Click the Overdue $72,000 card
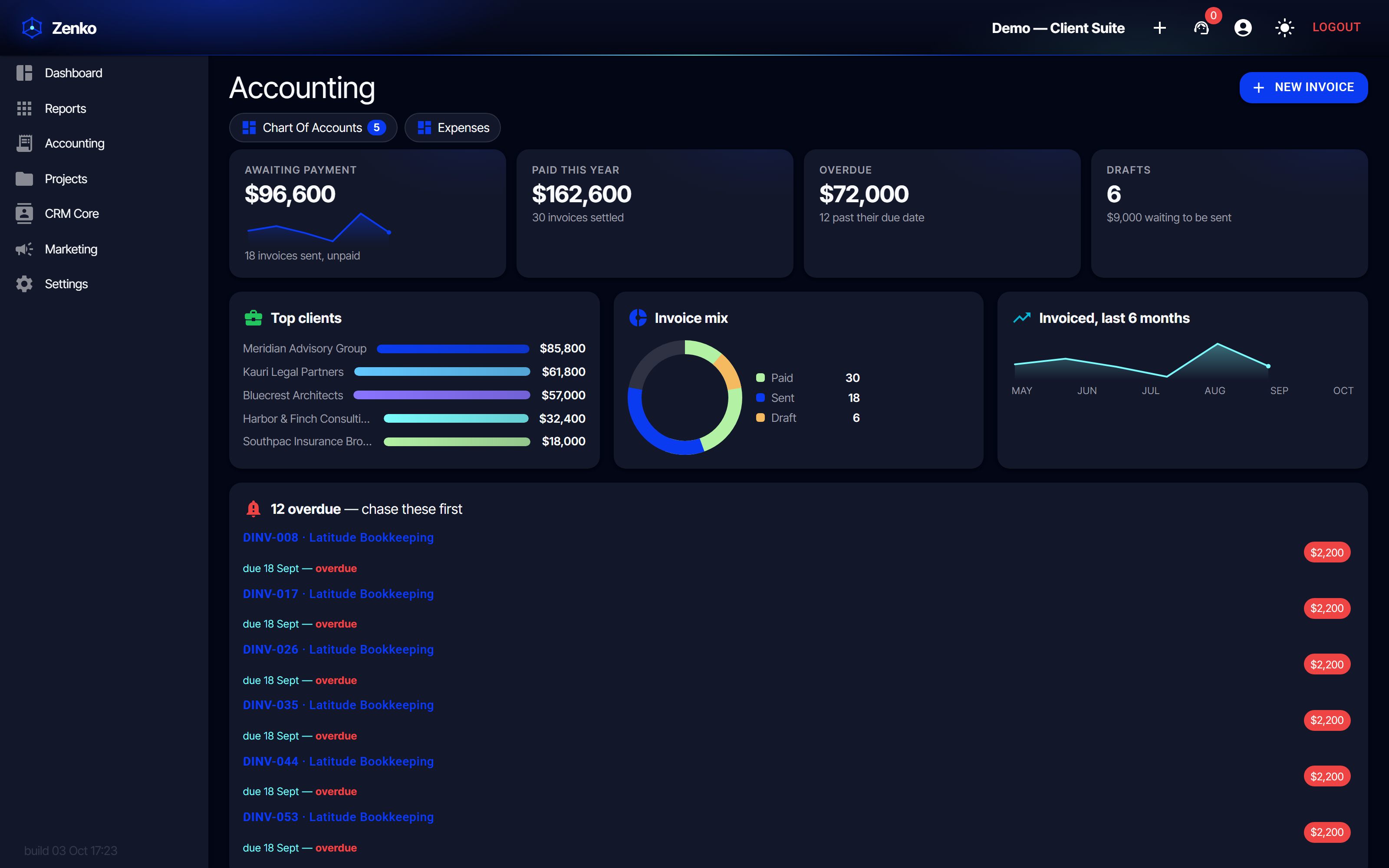Image resolution: width=1389 pixels, height=868 pixels. click(942, 214)
